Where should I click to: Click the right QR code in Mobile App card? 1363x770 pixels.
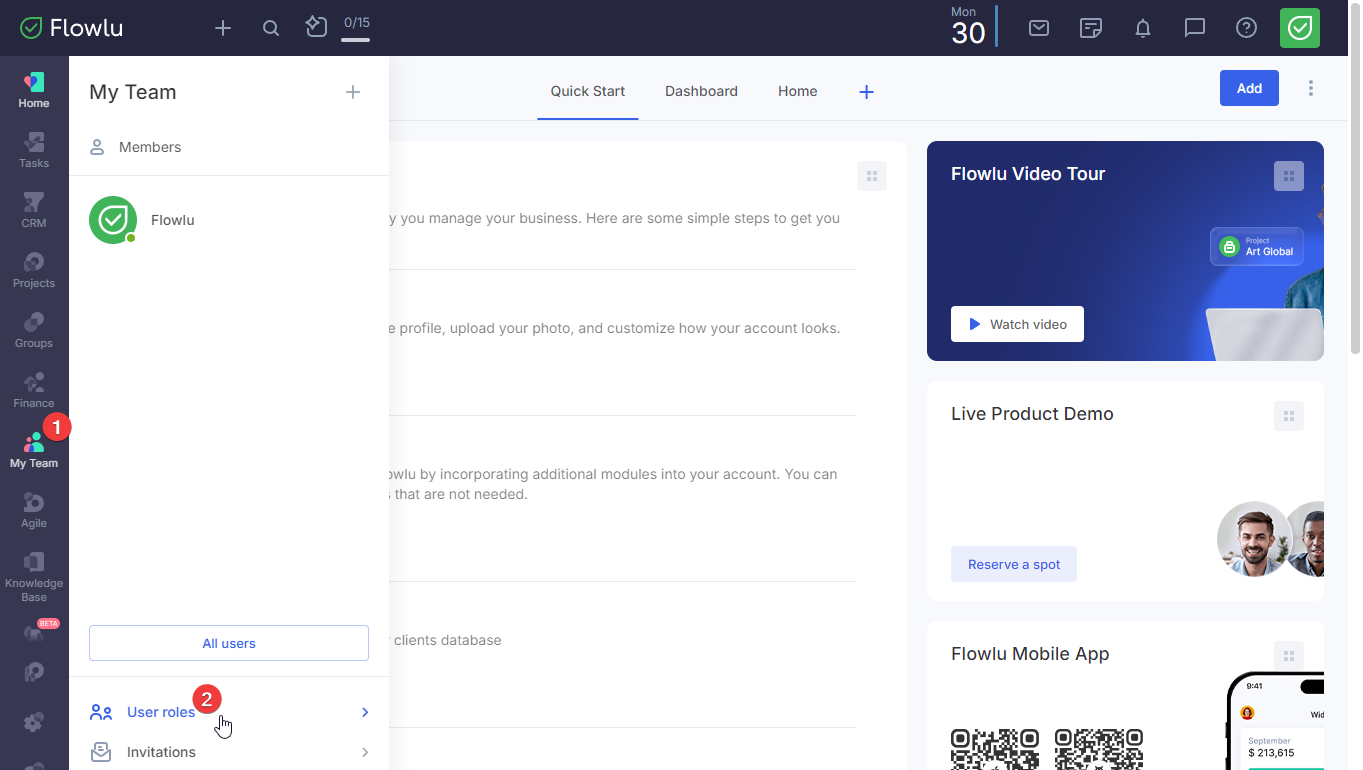click(1099, 749)
